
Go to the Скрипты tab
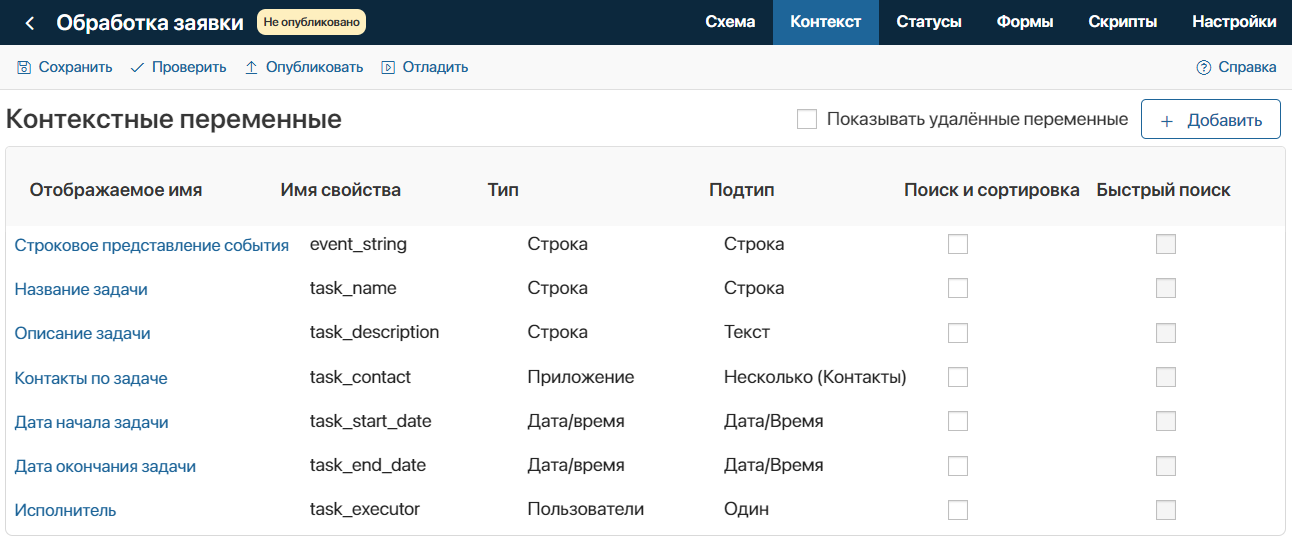click(x=1123, y=22)
